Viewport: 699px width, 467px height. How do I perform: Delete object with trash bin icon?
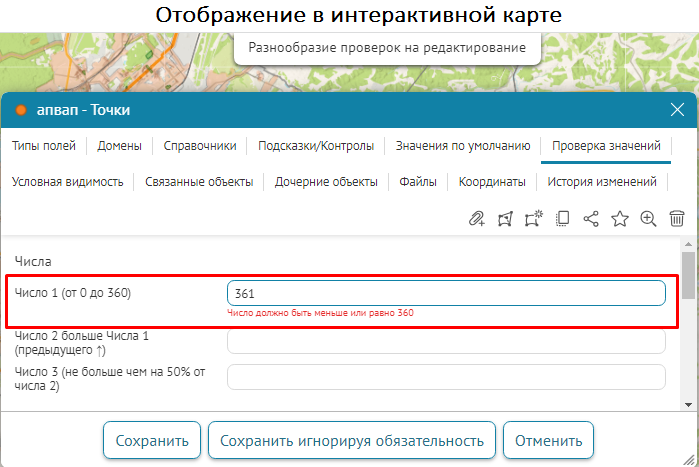[x=677, y=219]
